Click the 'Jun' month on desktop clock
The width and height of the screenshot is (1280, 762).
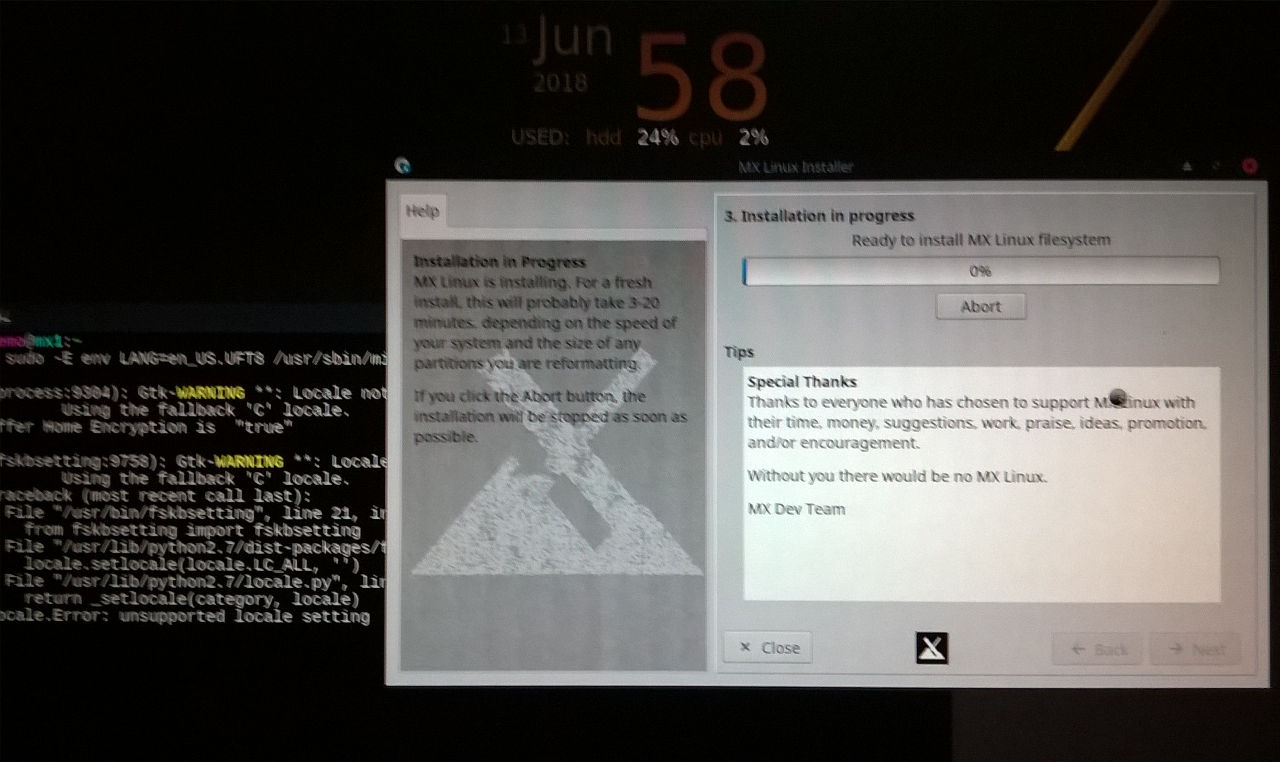pos(572,38)
